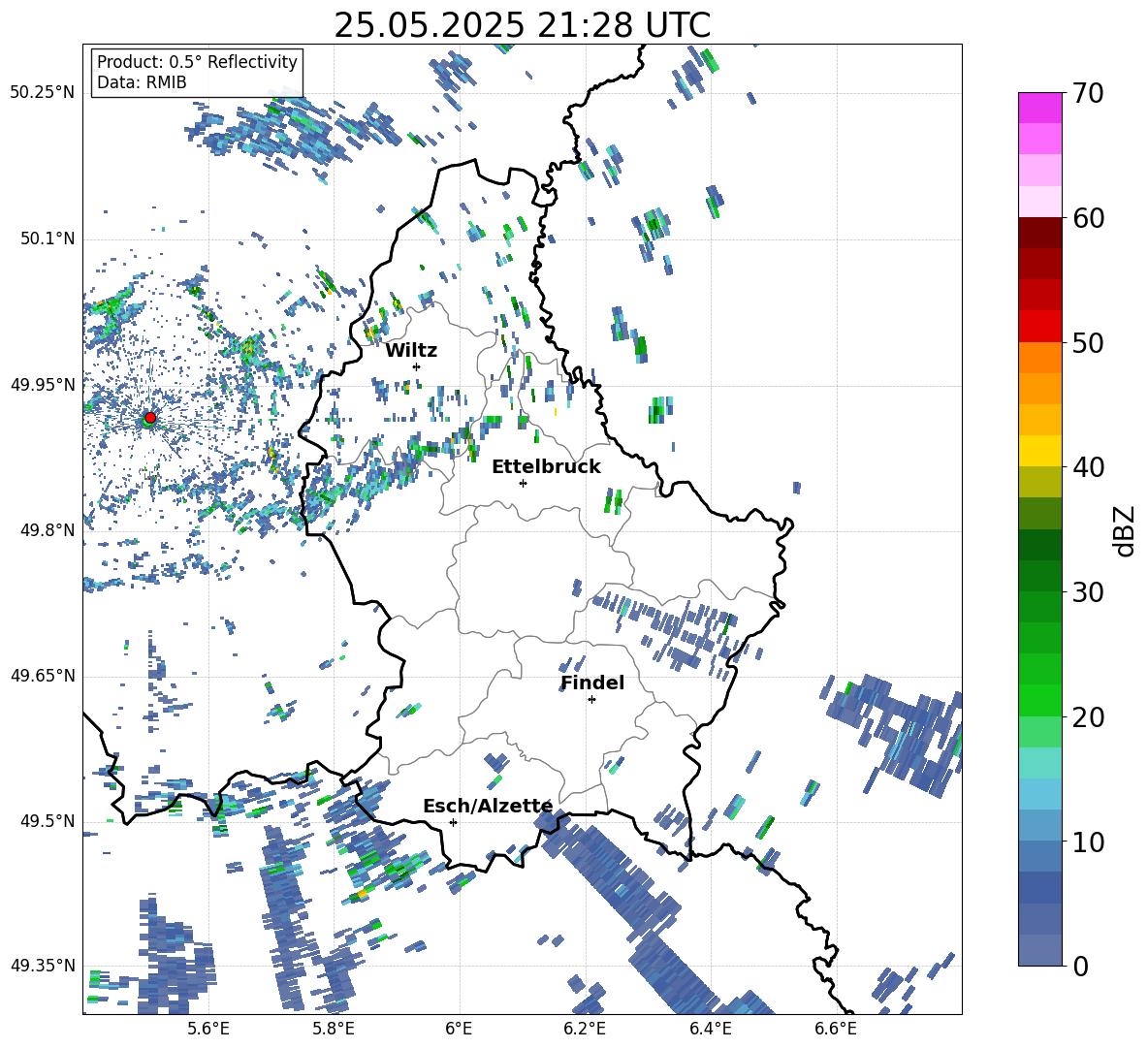Click the 60 colorbar tick label

(x=1088, y=218)
